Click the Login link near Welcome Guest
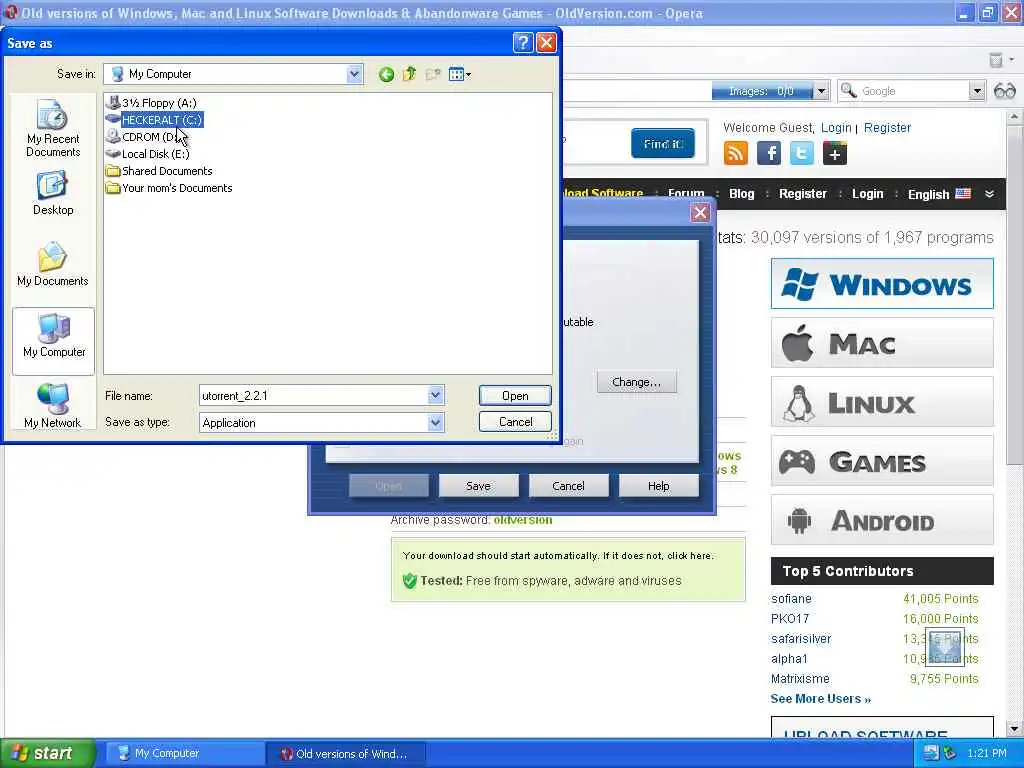 pos(836,127)
